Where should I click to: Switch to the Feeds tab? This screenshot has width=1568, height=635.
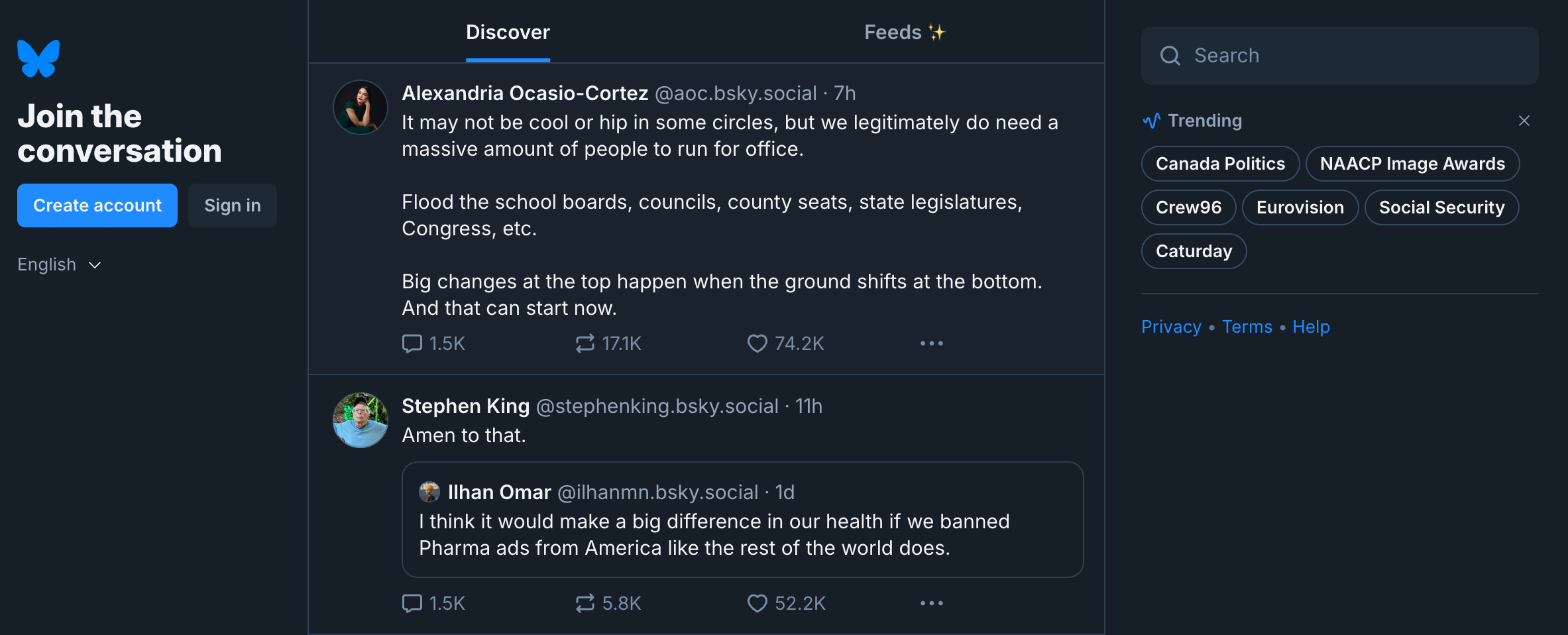click(x=904, y=32)
